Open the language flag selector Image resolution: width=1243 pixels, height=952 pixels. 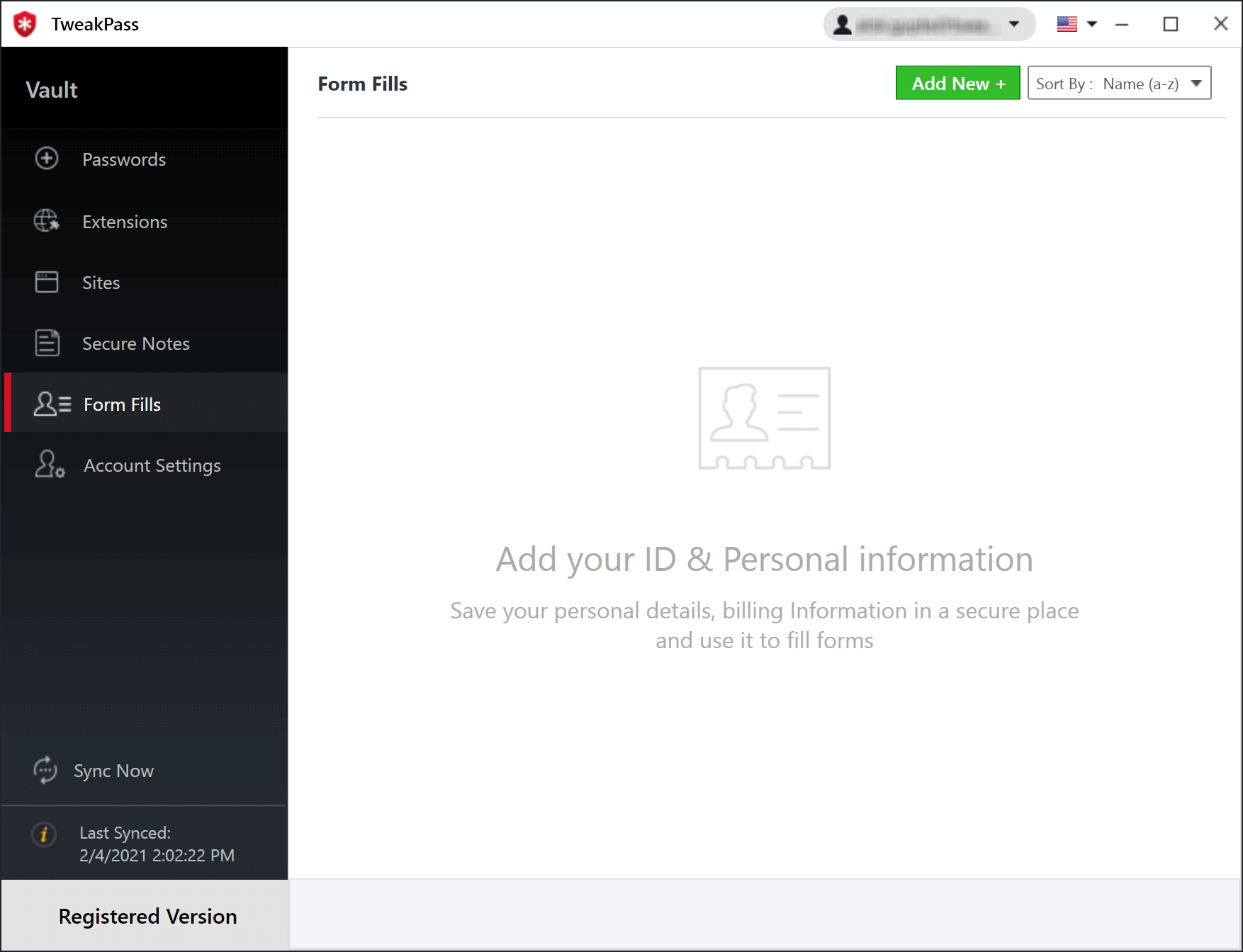tap(1076, 24)
